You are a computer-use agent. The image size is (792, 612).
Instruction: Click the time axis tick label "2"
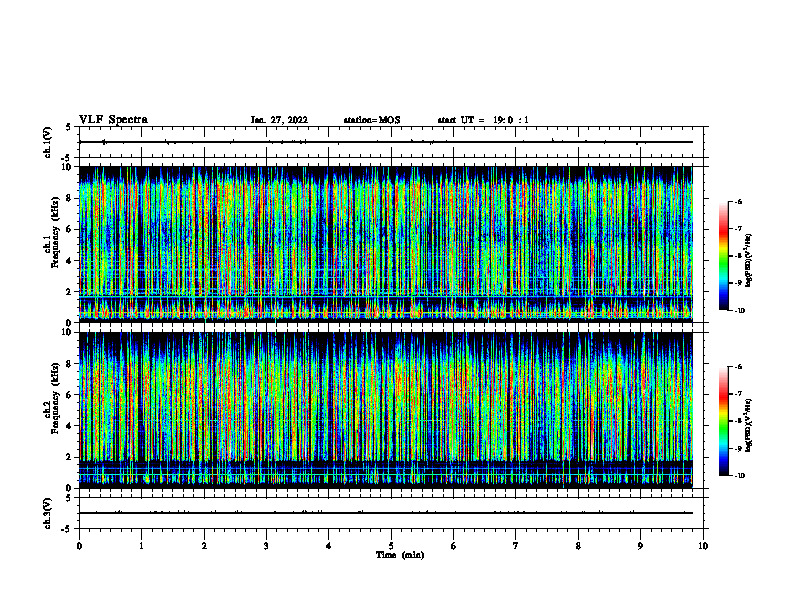[204, 546]
